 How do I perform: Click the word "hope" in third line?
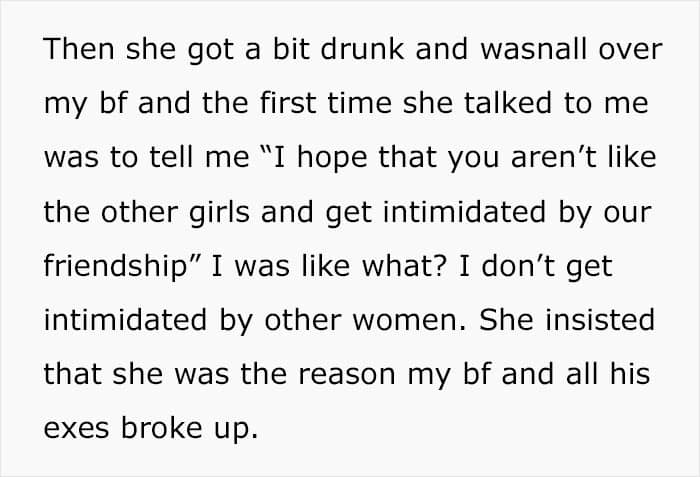332,159
